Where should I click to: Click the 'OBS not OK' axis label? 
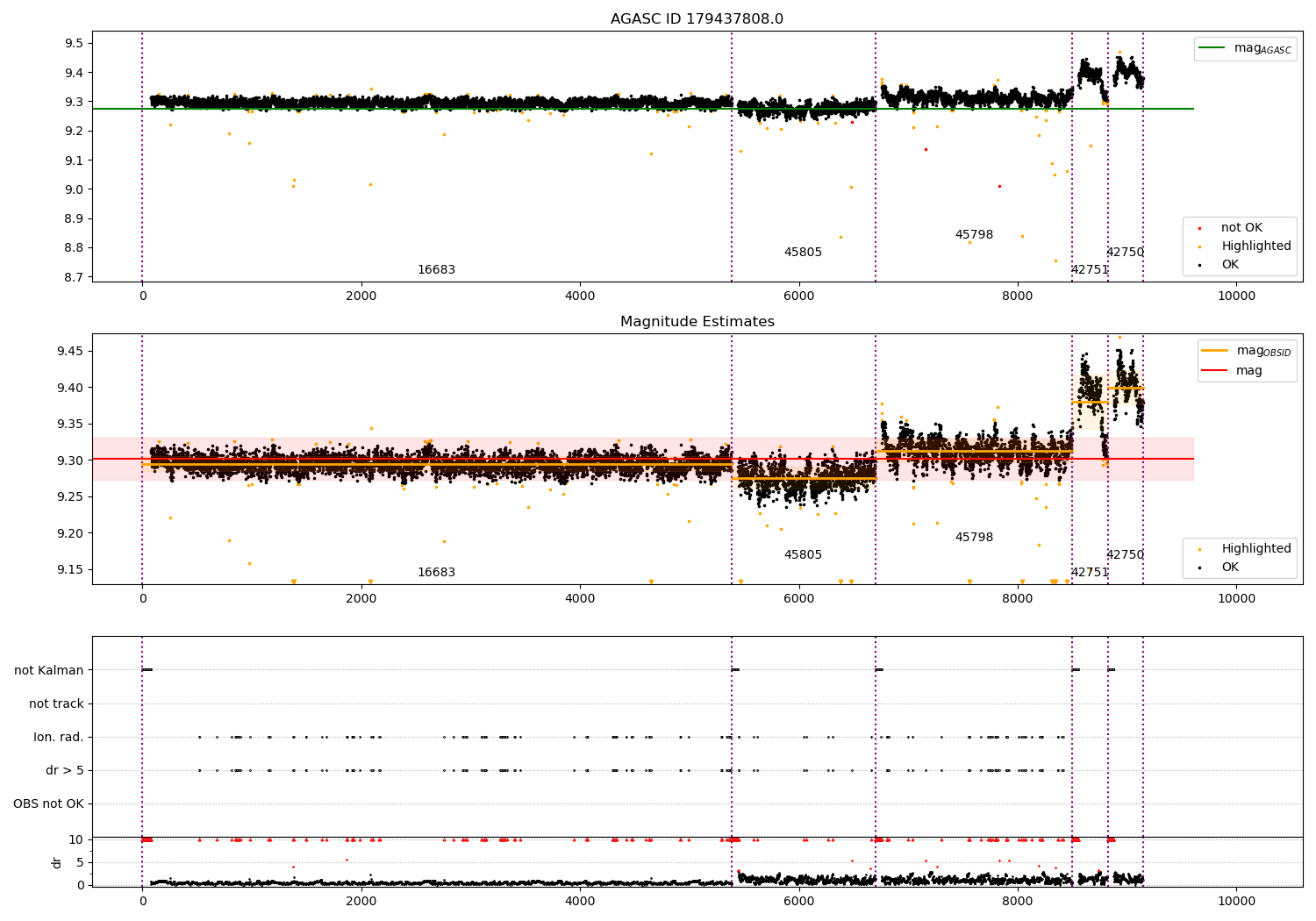point(48,803)
